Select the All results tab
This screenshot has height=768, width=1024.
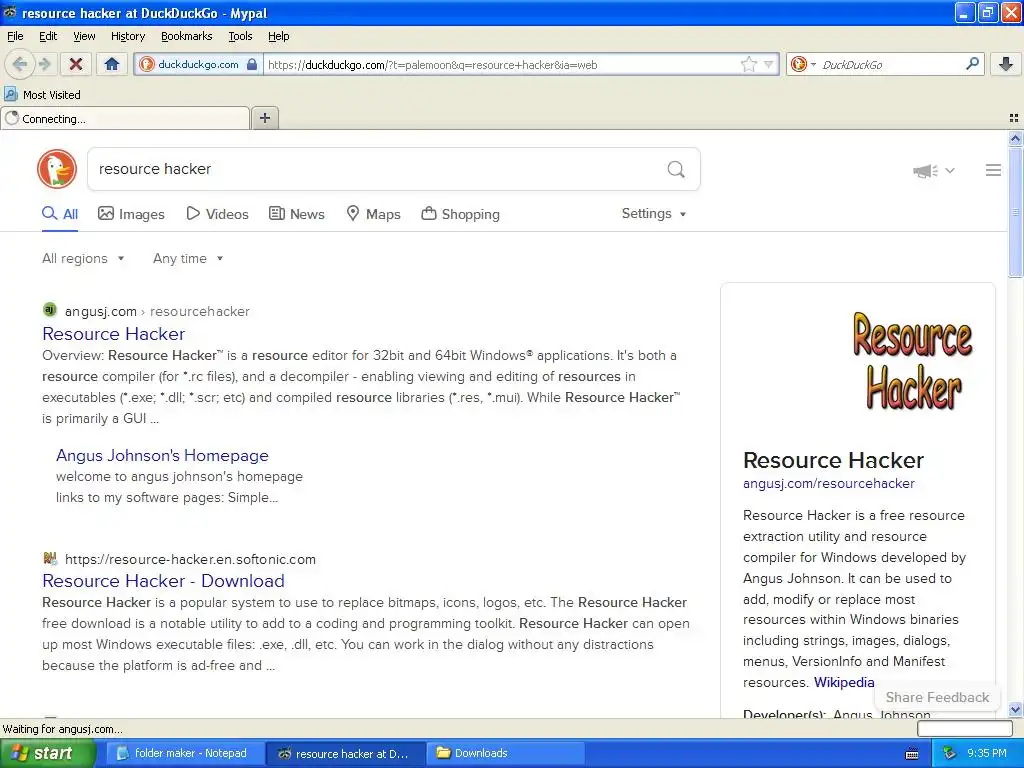coord(60,214)
